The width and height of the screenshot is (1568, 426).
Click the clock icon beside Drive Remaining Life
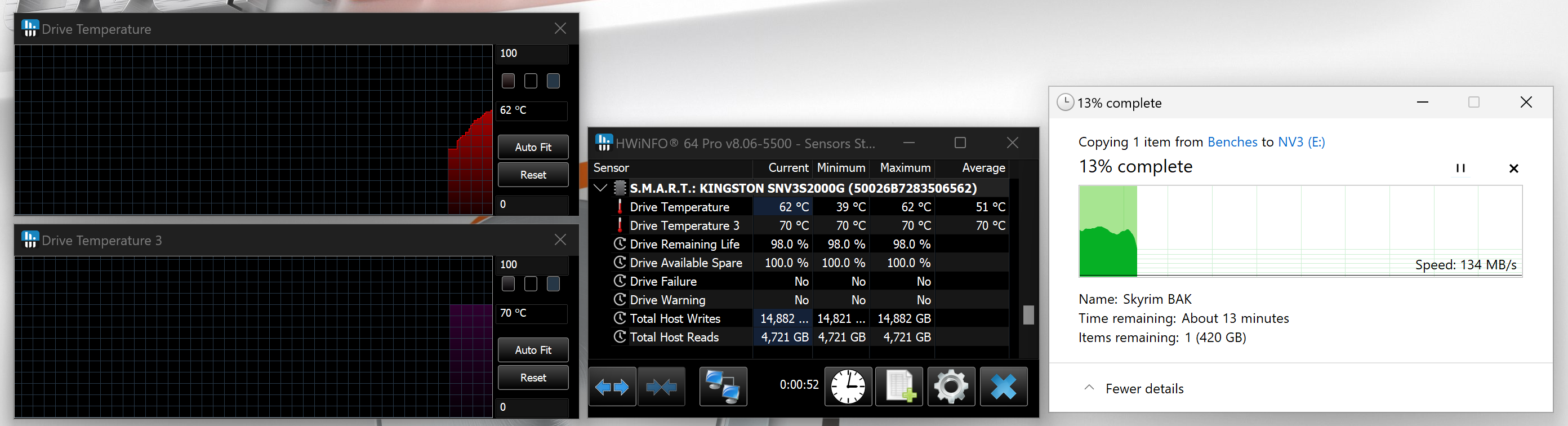click(x=620, y=244)
